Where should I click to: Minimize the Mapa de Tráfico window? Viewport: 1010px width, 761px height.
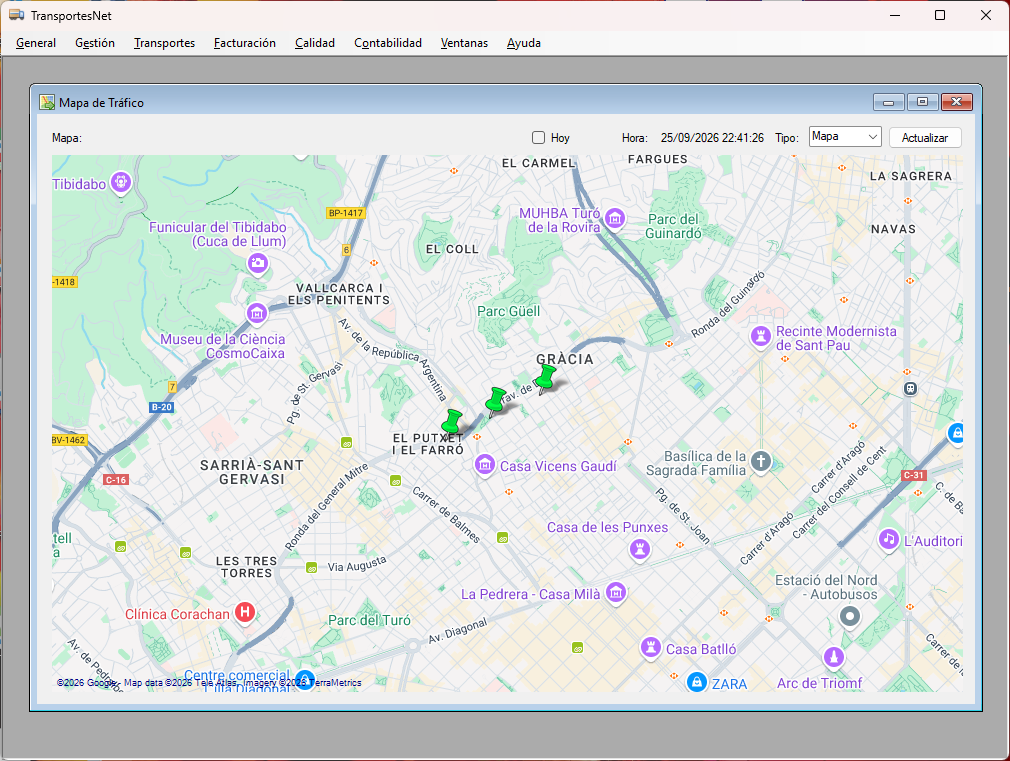[889, 102]
